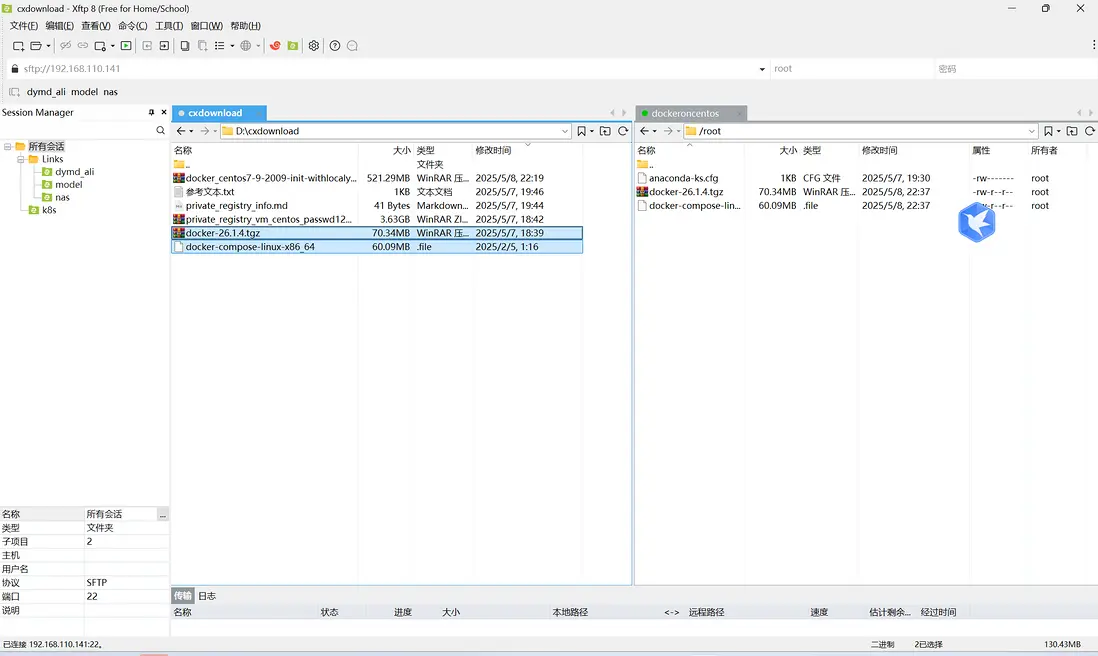Click the Session Manager search icon
Viewport: 1098px width, 656px height.
pos(161,131)
